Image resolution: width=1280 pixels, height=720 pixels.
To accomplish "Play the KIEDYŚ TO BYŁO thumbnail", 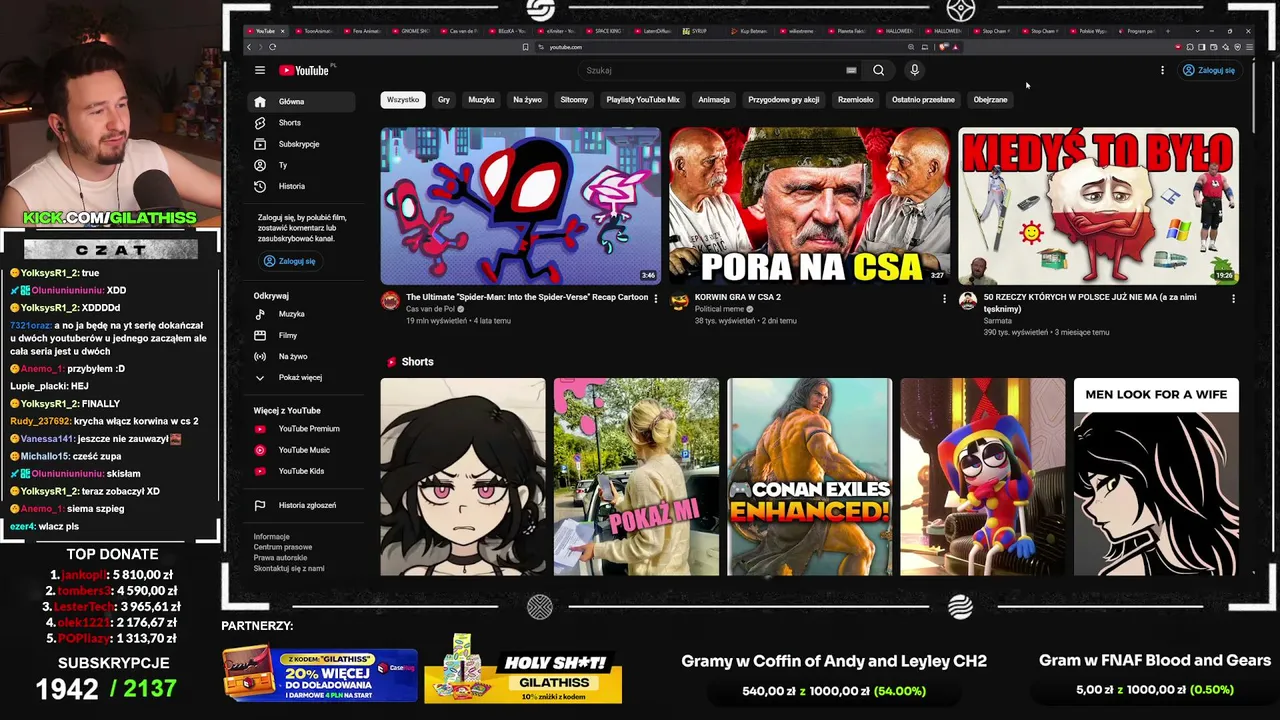I will pyautogui.click(x=1098, y=206).
